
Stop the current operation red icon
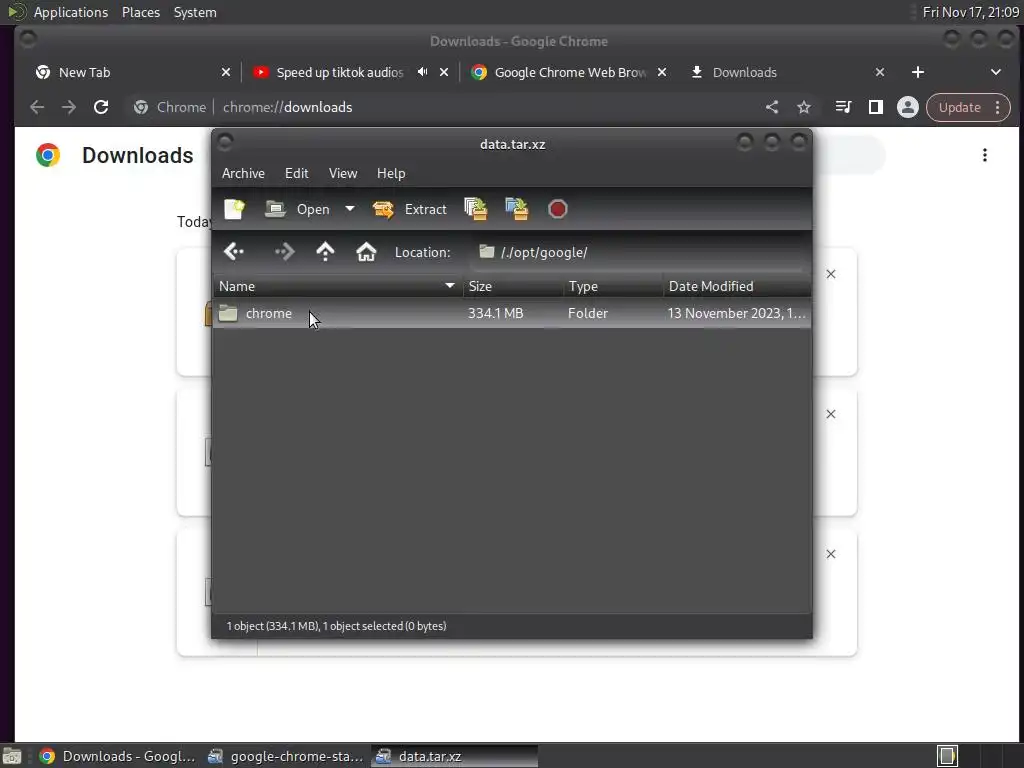click(x=558, y=209)
